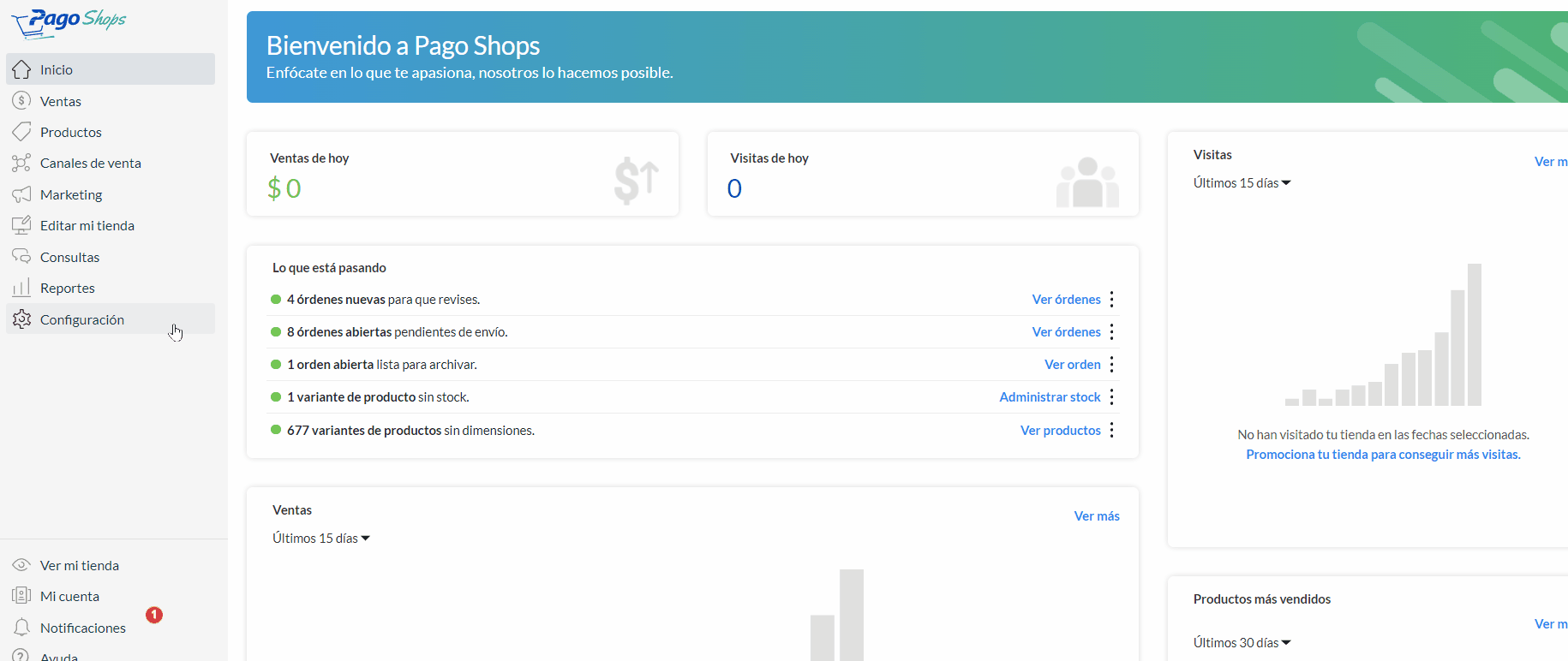Click '677 variantes de productos' text
This screenshot has height=661, width=1568.
(x=364, y=431)
